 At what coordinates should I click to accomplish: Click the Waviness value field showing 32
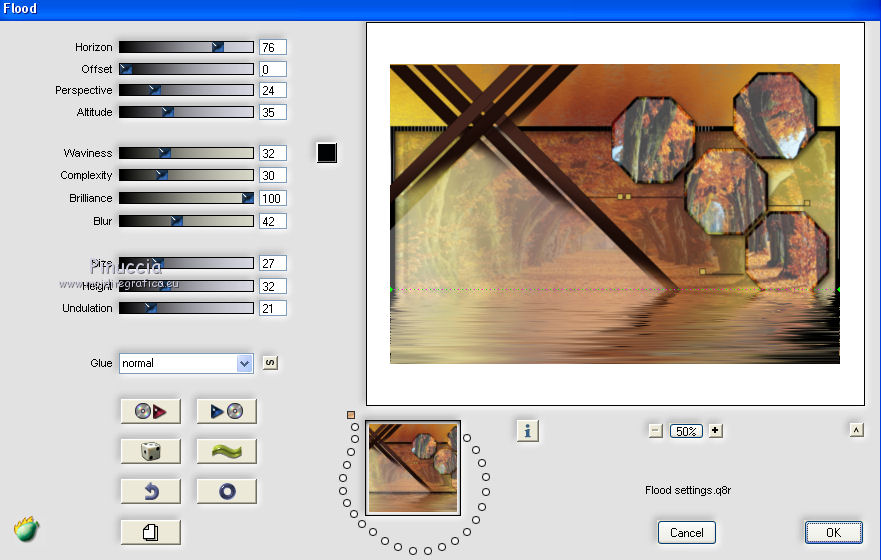point(273,153)
